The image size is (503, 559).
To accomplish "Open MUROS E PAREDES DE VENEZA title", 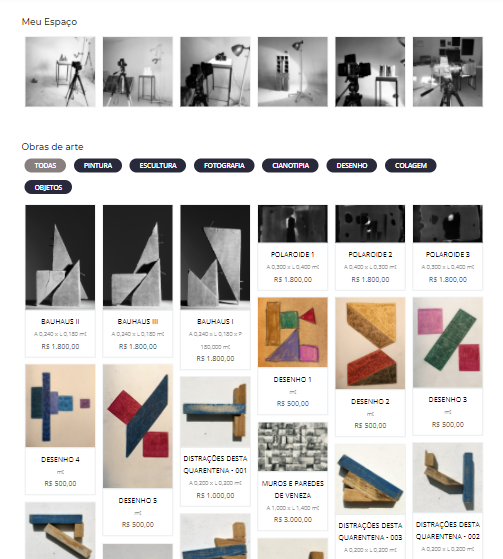I will click(293, 489).
